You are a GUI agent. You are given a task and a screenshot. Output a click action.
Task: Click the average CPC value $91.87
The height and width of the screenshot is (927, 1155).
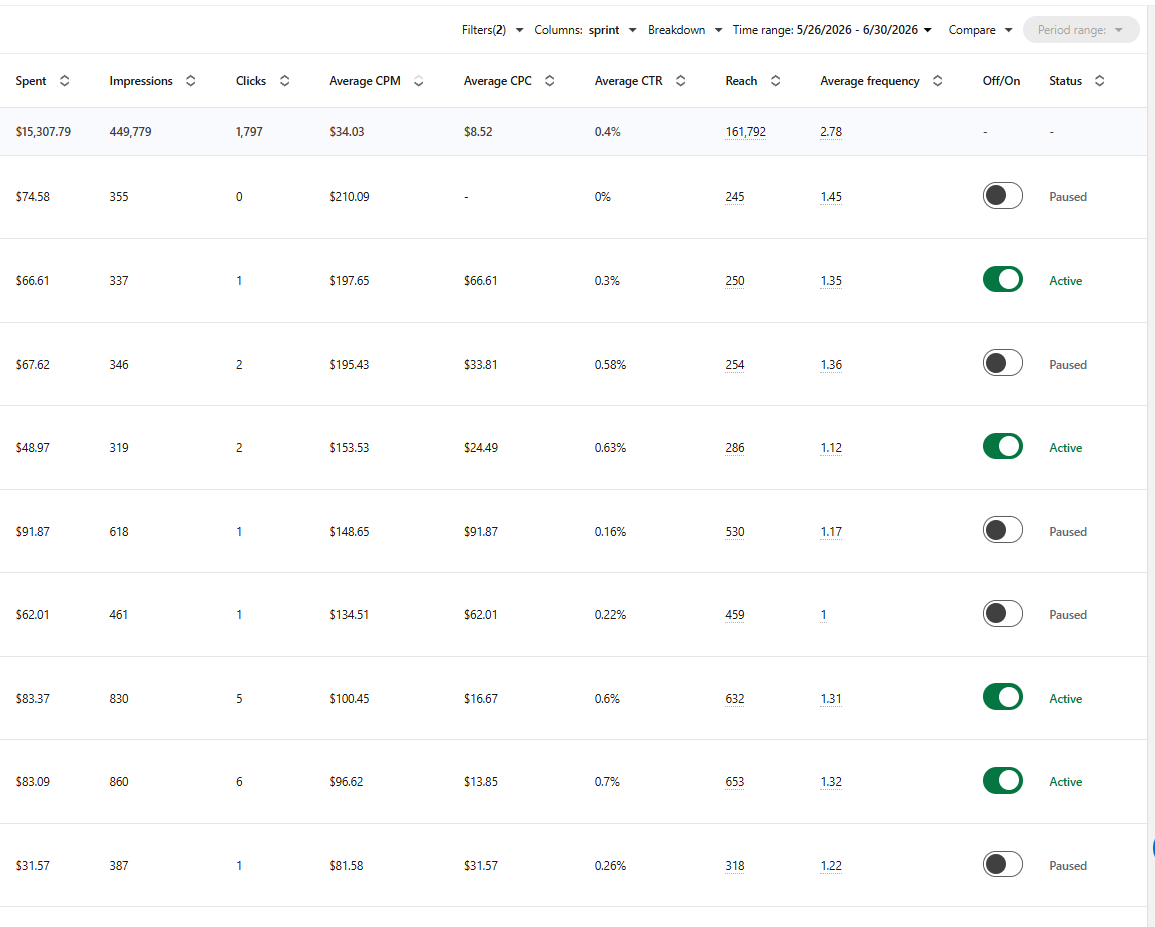[x=480, y=532]
